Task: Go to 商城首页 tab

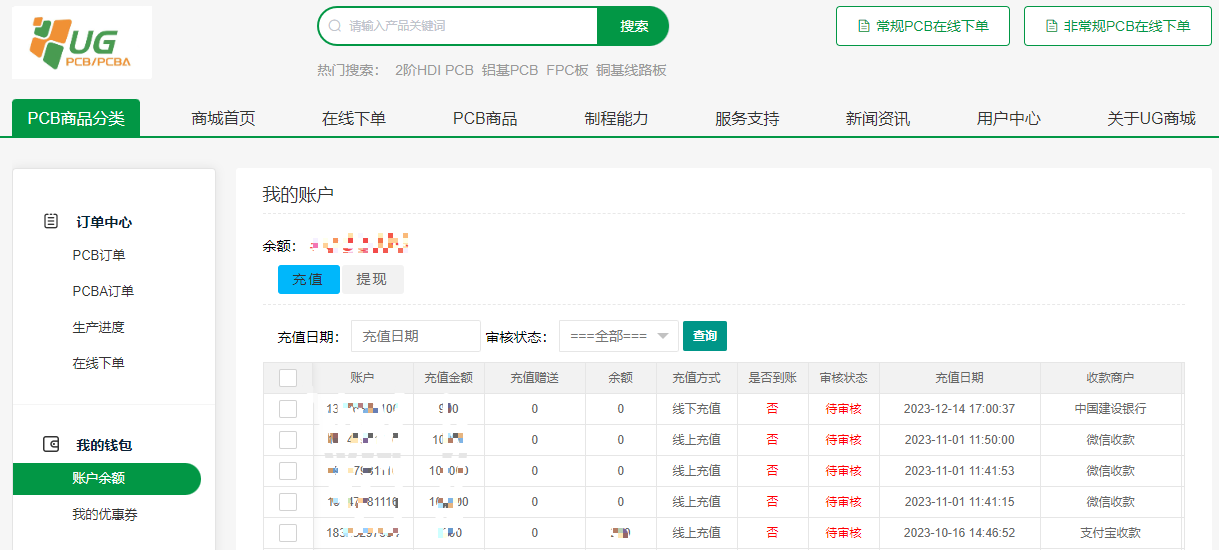Action: 223,118
